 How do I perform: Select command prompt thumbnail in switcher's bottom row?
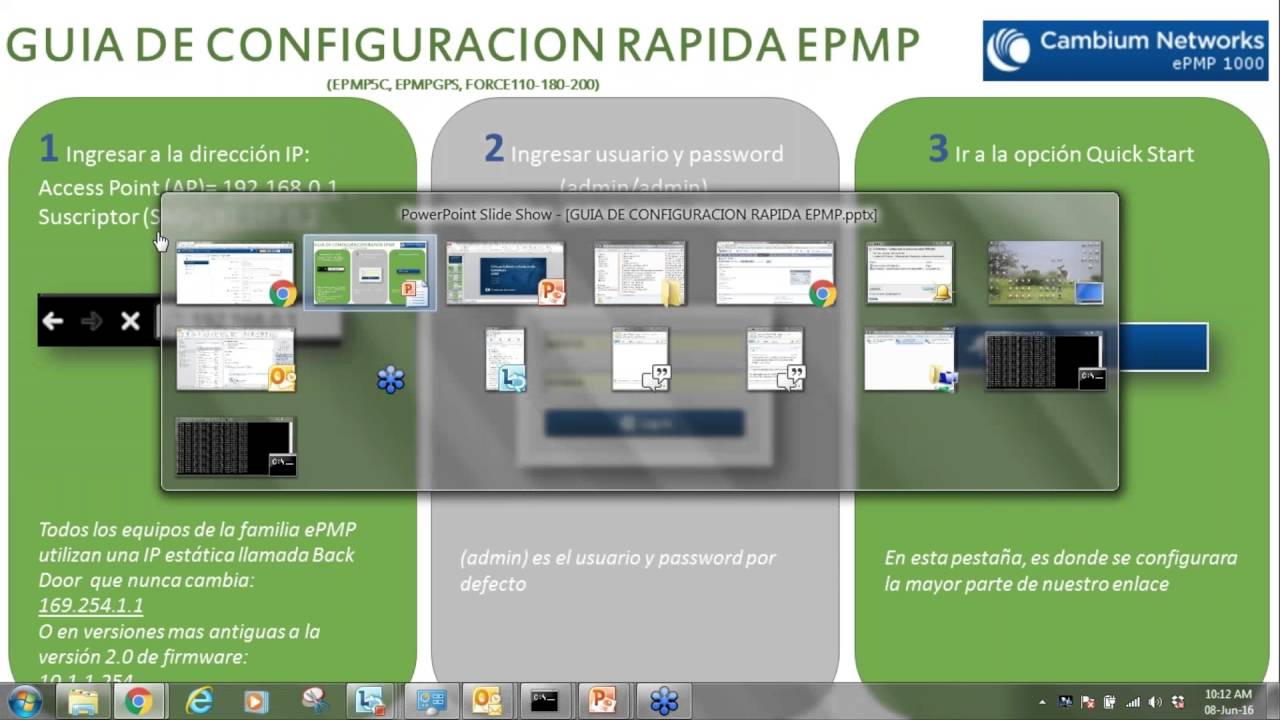pos(236,447)
